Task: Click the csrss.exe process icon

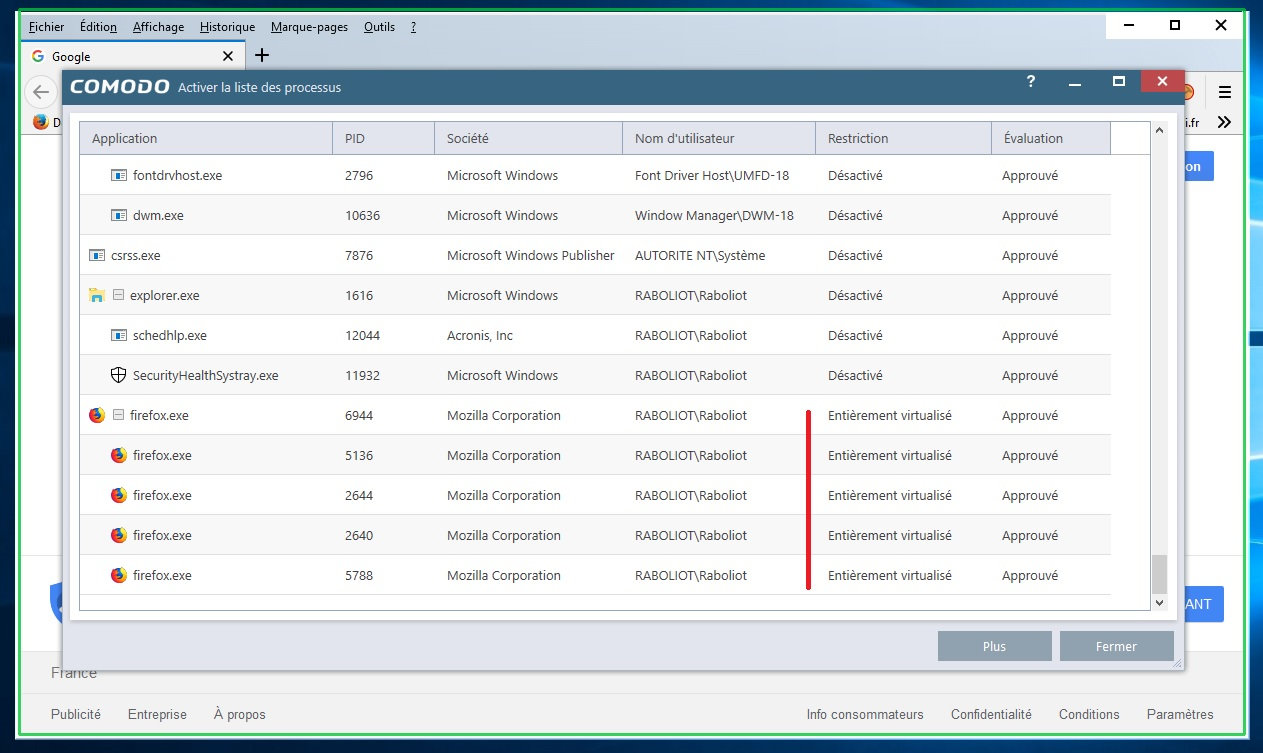Action: point(97,255)
